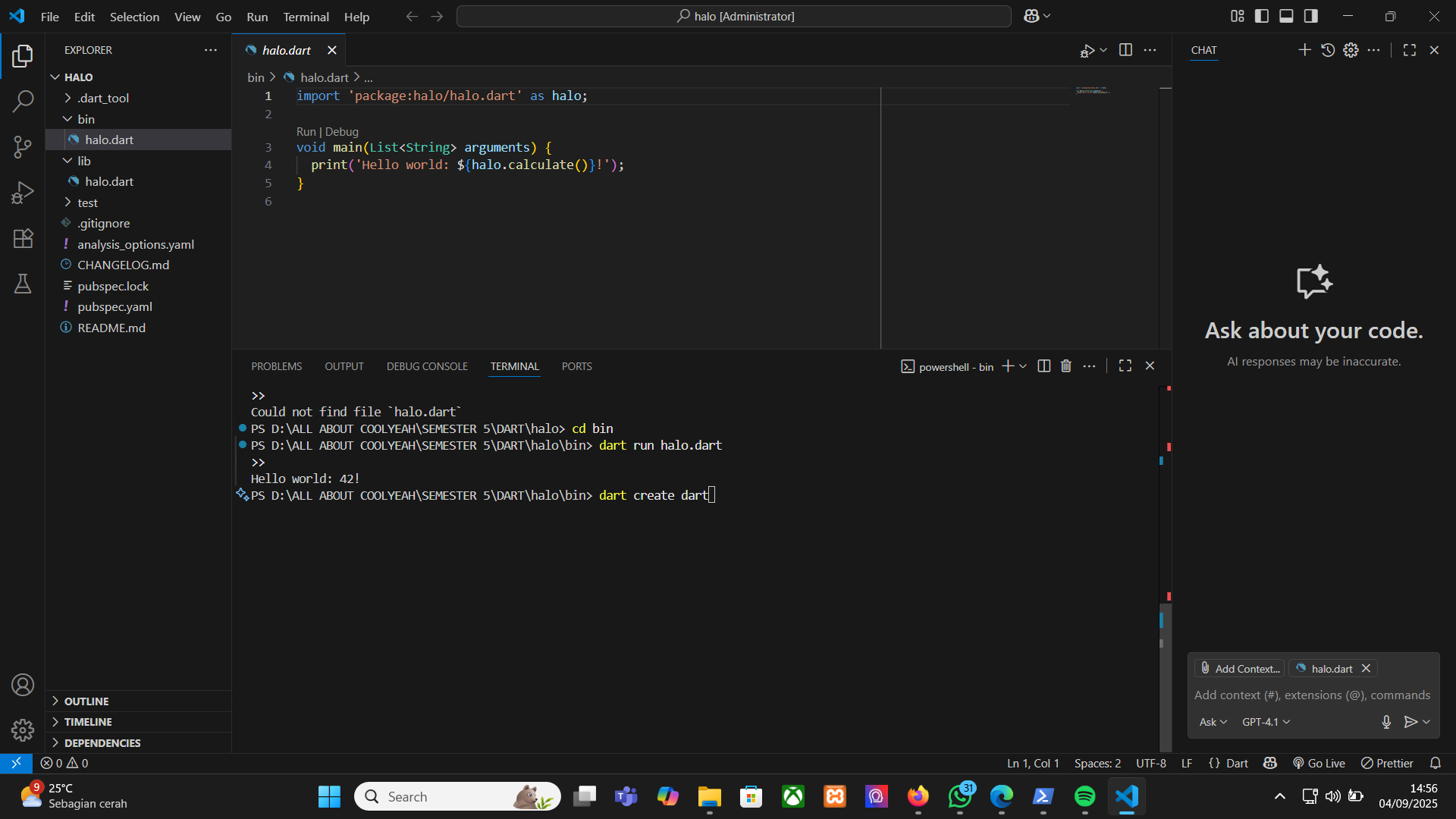
Task: Toggle the secondary side bar layout
Action: [1310, 16]
